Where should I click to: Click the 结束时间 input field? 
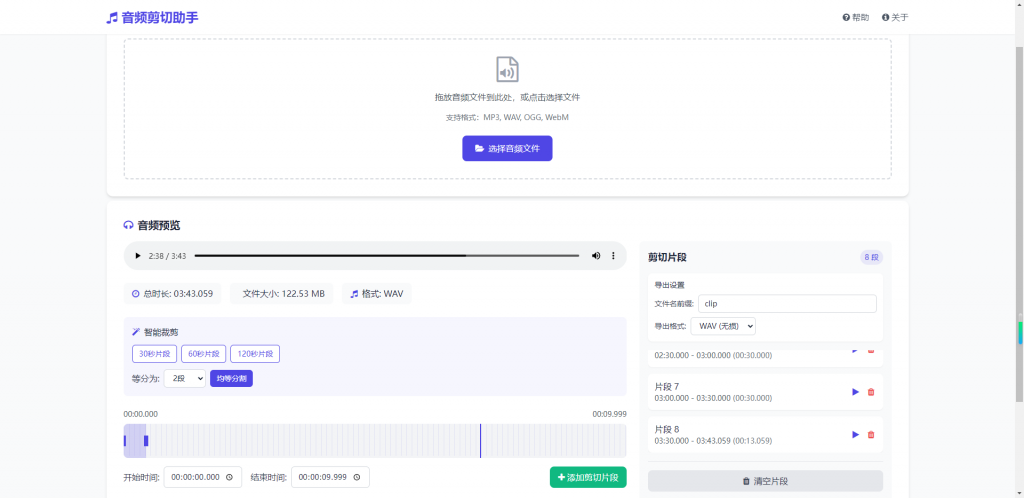pyautogui.click(x=330, y=477)
